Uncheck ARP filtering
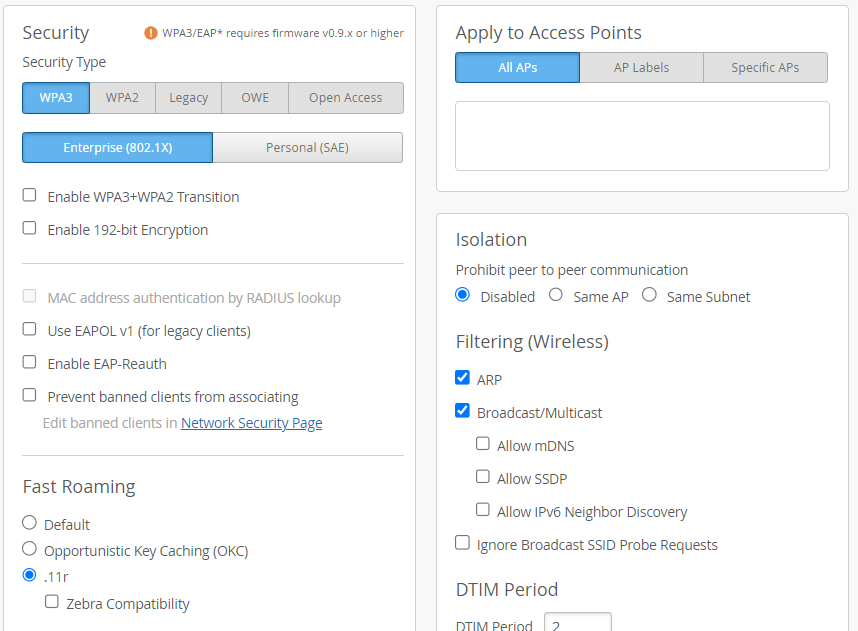Image resolution: width=858 pixels, height=631 pixels. click(x=462, y=378)
